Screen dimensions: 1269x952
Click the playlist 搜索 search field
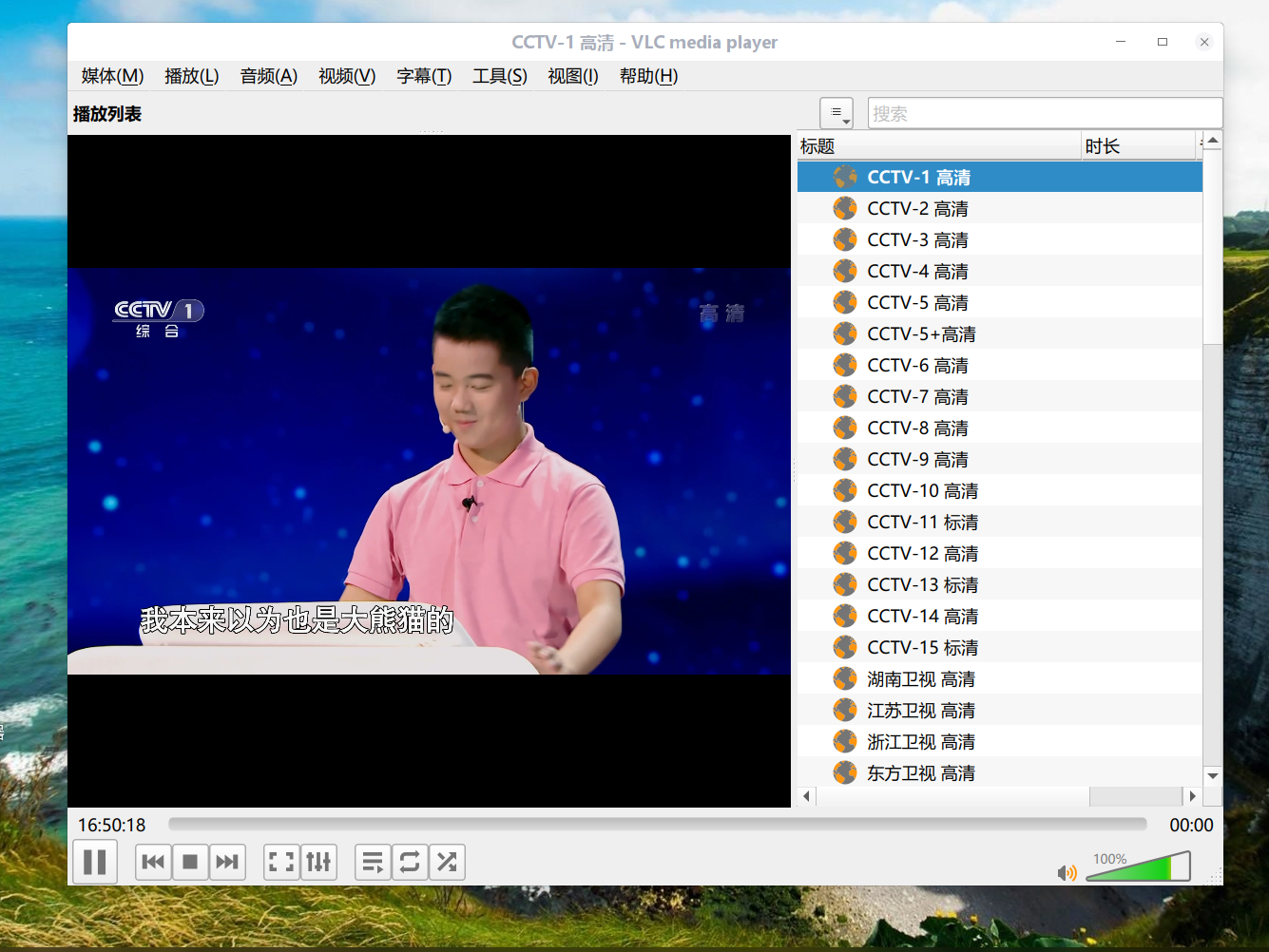(1044, 113)
